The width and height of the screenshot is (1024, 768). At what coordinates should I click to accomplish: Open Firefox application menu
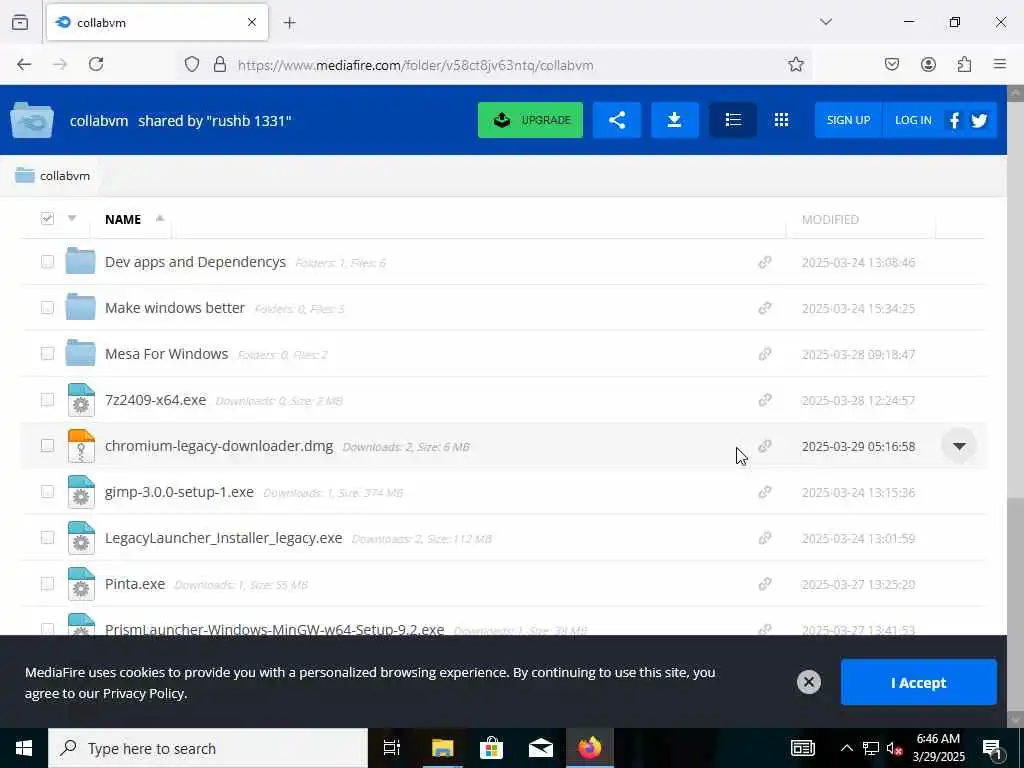coord(1000,64)
